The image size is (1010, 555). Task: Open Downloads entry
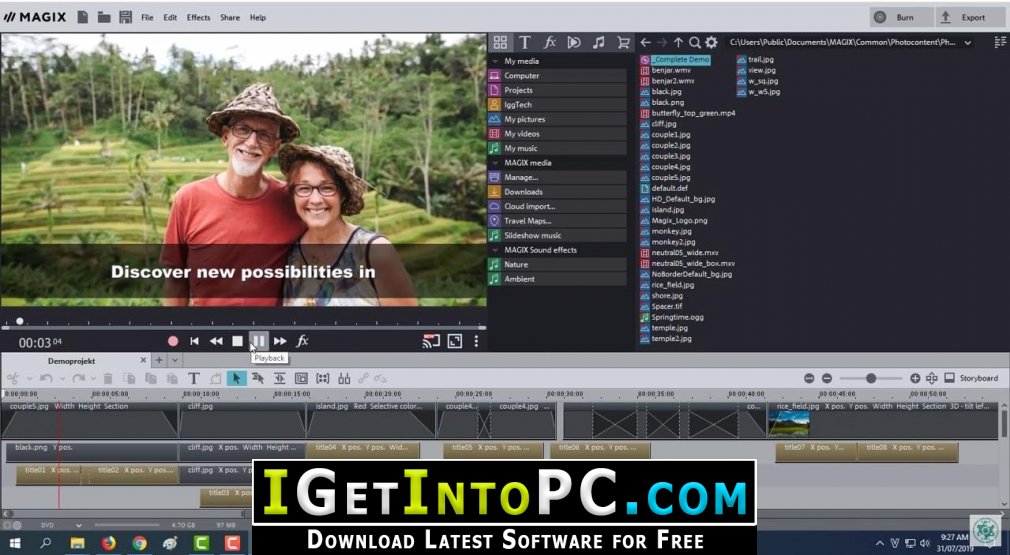[557, 192]
